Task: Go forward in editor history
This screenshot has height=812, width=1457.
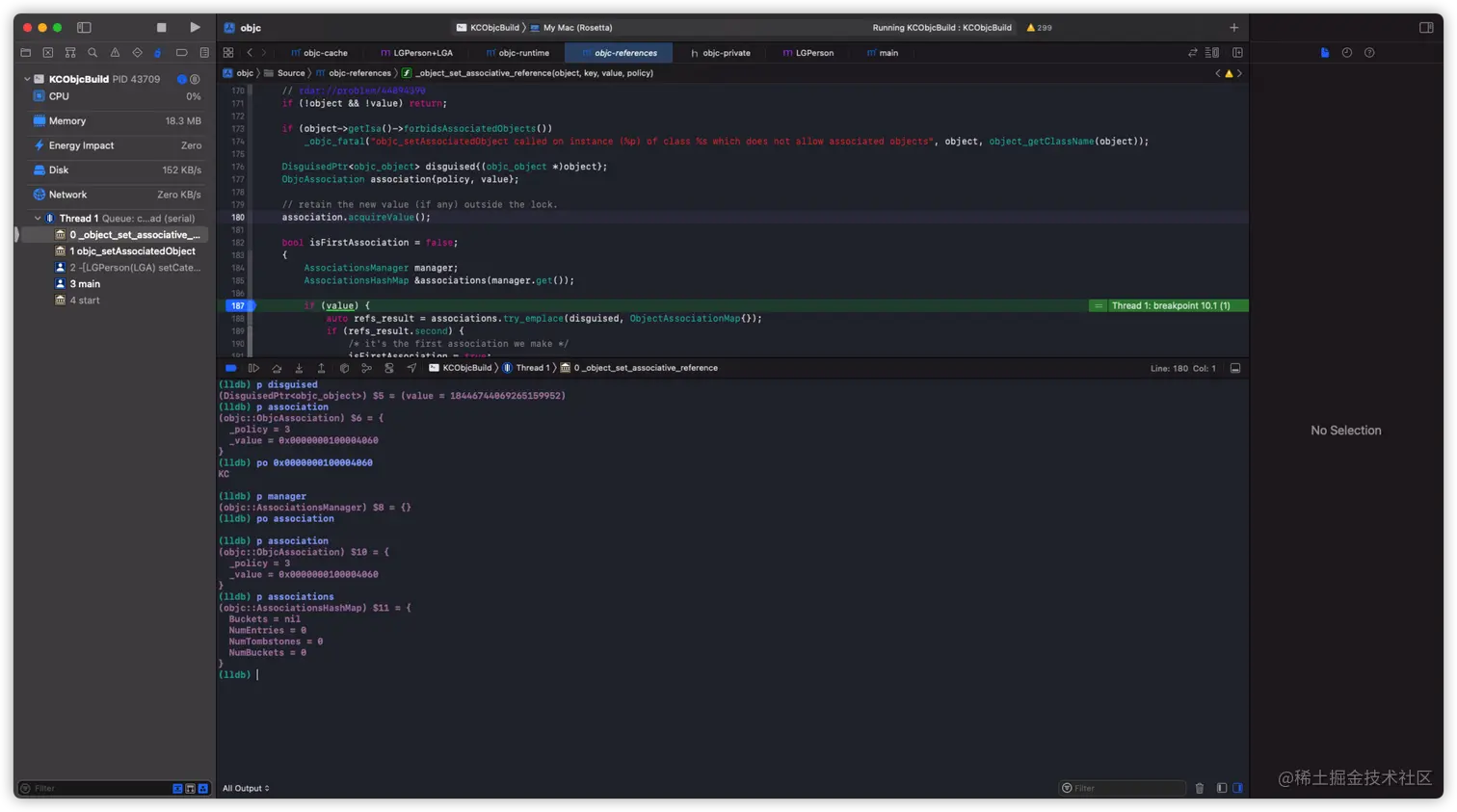Action: click(x=264, y=53)
